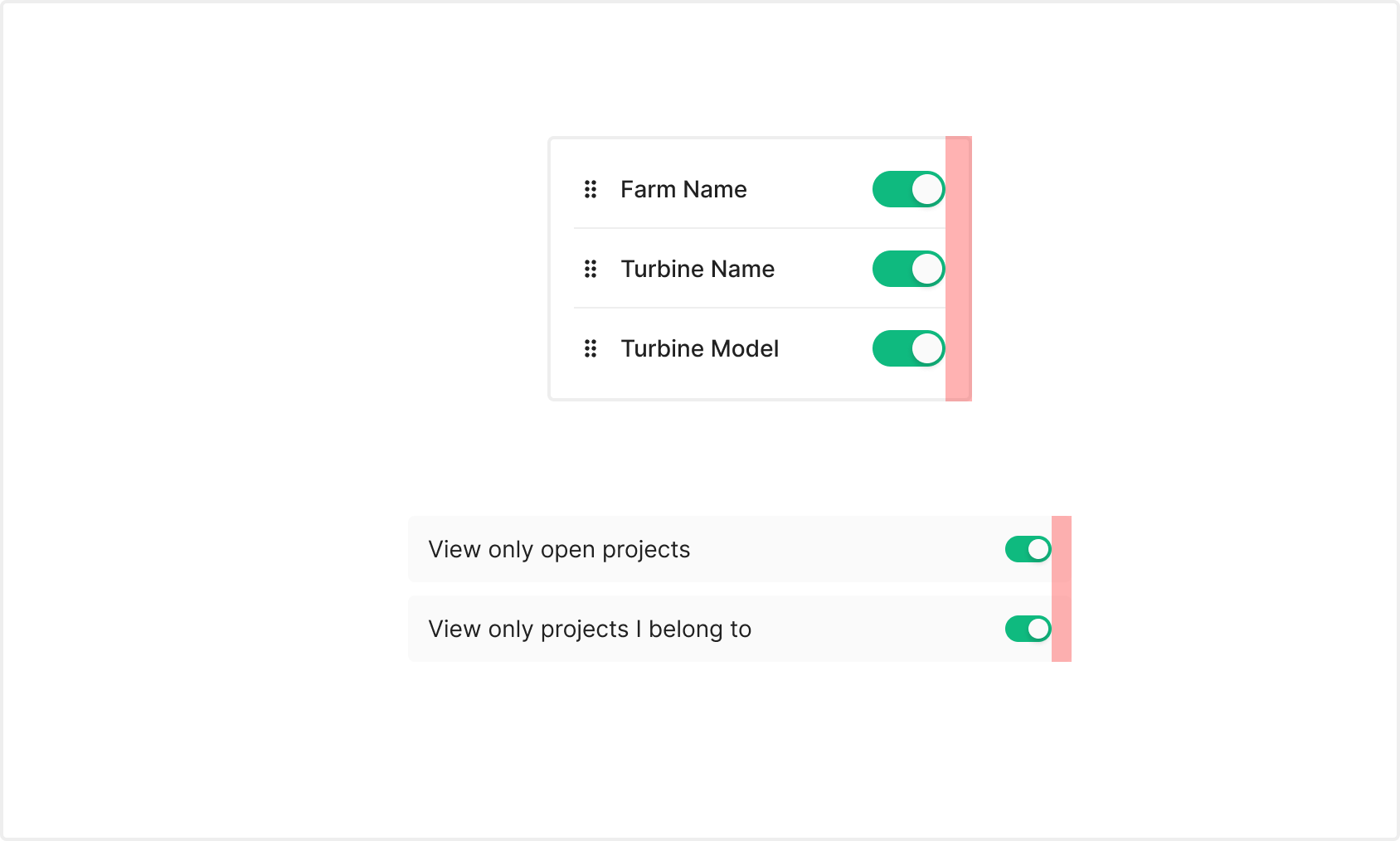Turn off the Turbine Name switch
The image size is (1400, 841).
coord(908,270)
